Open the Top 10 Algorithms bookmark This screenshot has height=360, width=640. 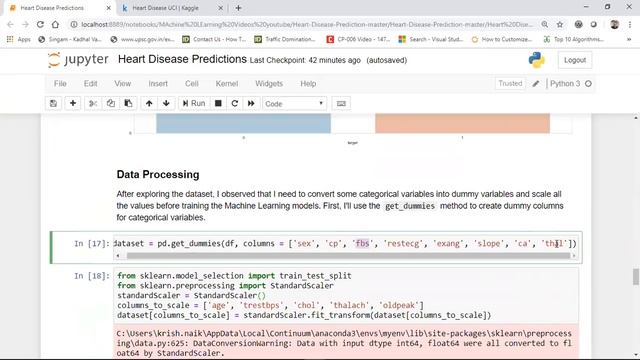click(574, 39)
